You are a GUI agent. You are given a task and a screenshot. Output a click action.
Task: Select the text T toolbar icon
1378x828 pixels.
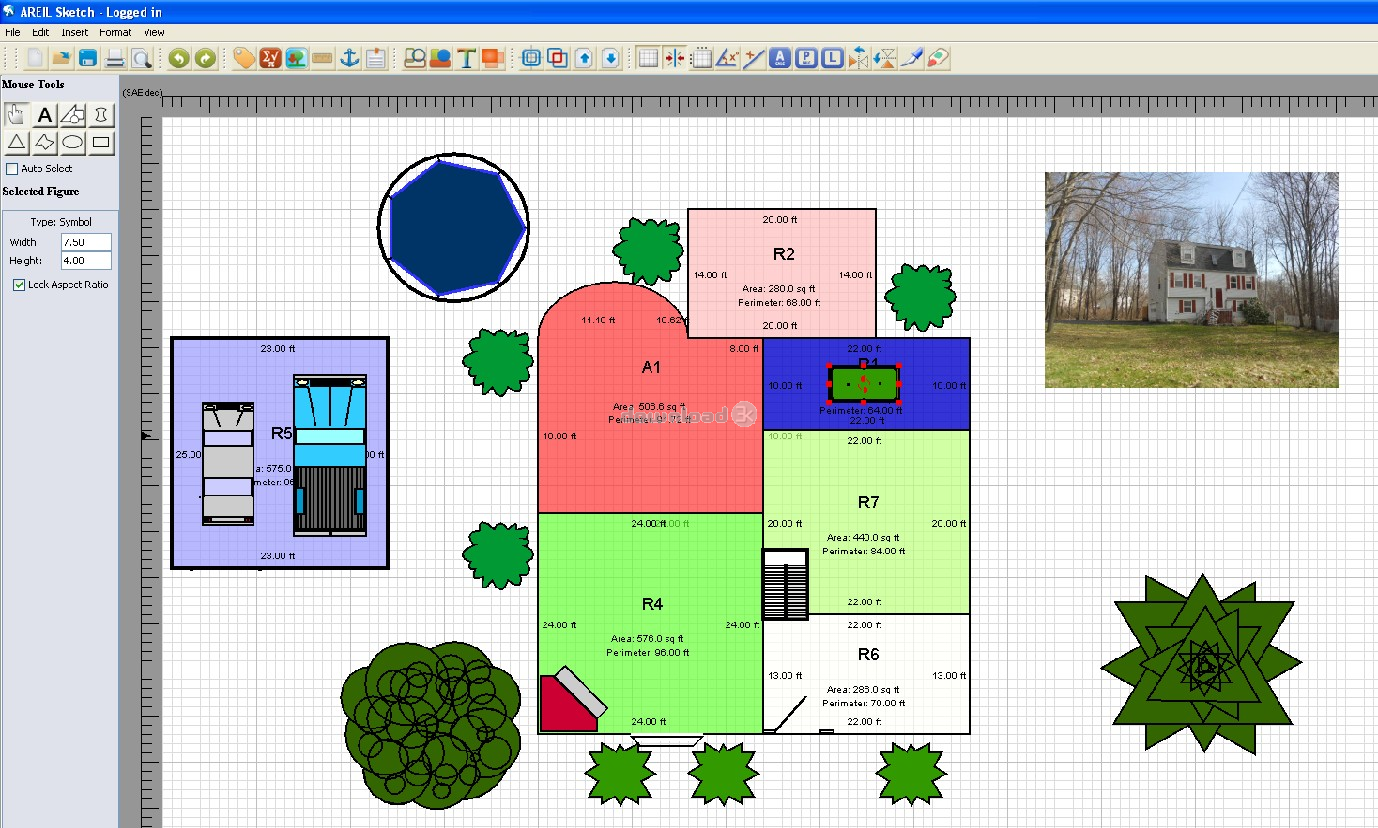click(466, 58)
